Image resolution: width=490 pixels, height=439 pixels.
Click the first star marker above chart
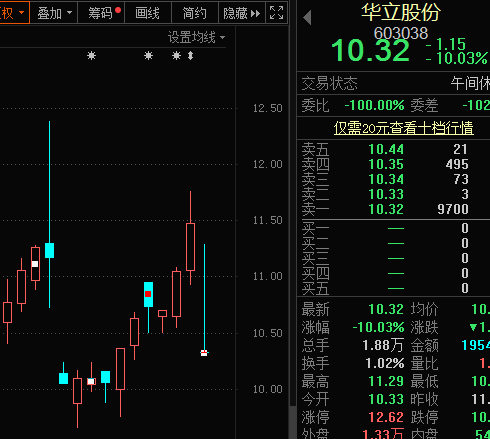(x=91, y=55)
